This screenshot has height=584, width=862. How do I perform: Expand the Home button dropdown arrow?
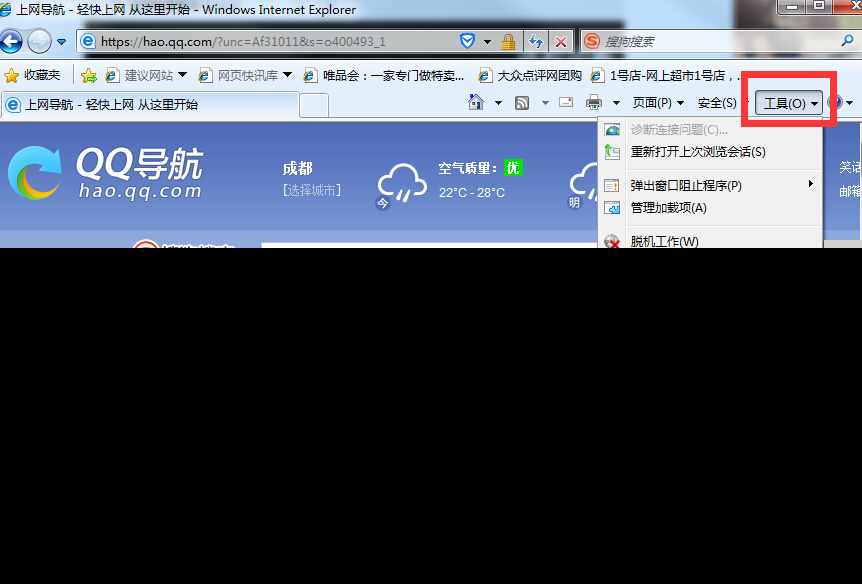(x=498, y=103)
